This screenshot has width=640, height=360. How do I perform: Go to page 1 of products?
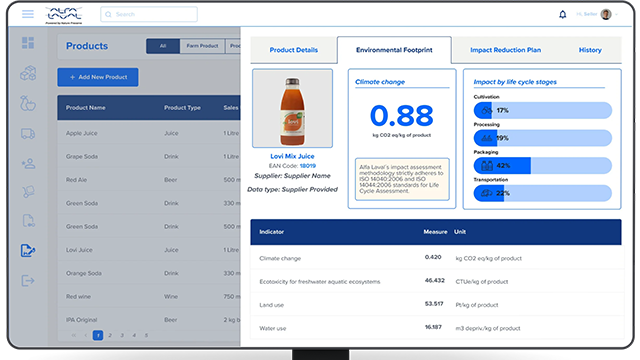click(x=98, y=335)
